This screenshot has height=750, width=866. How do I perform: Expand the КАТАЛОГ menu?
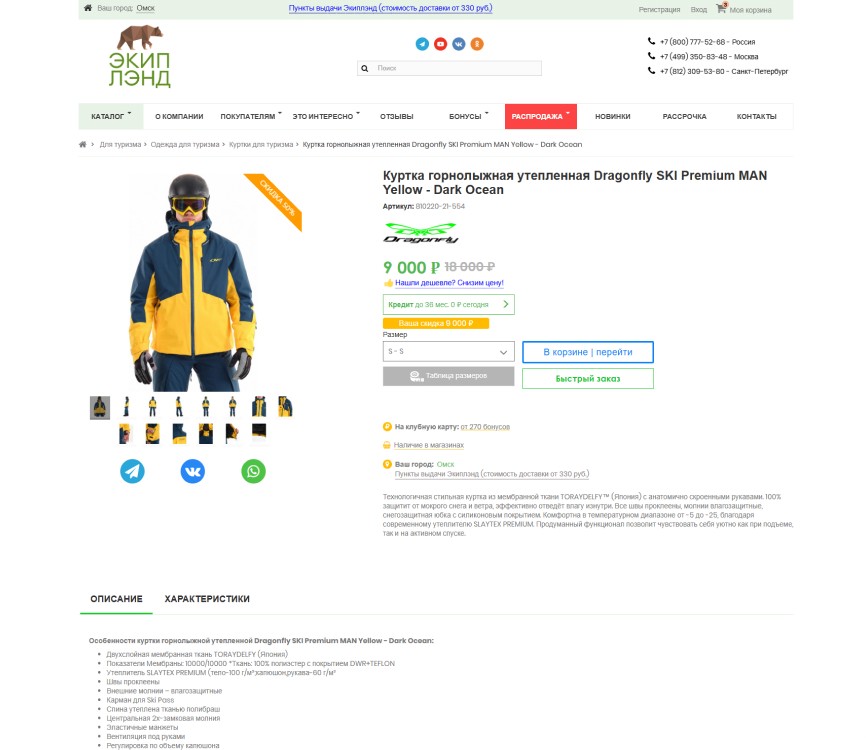pos(111,117)
